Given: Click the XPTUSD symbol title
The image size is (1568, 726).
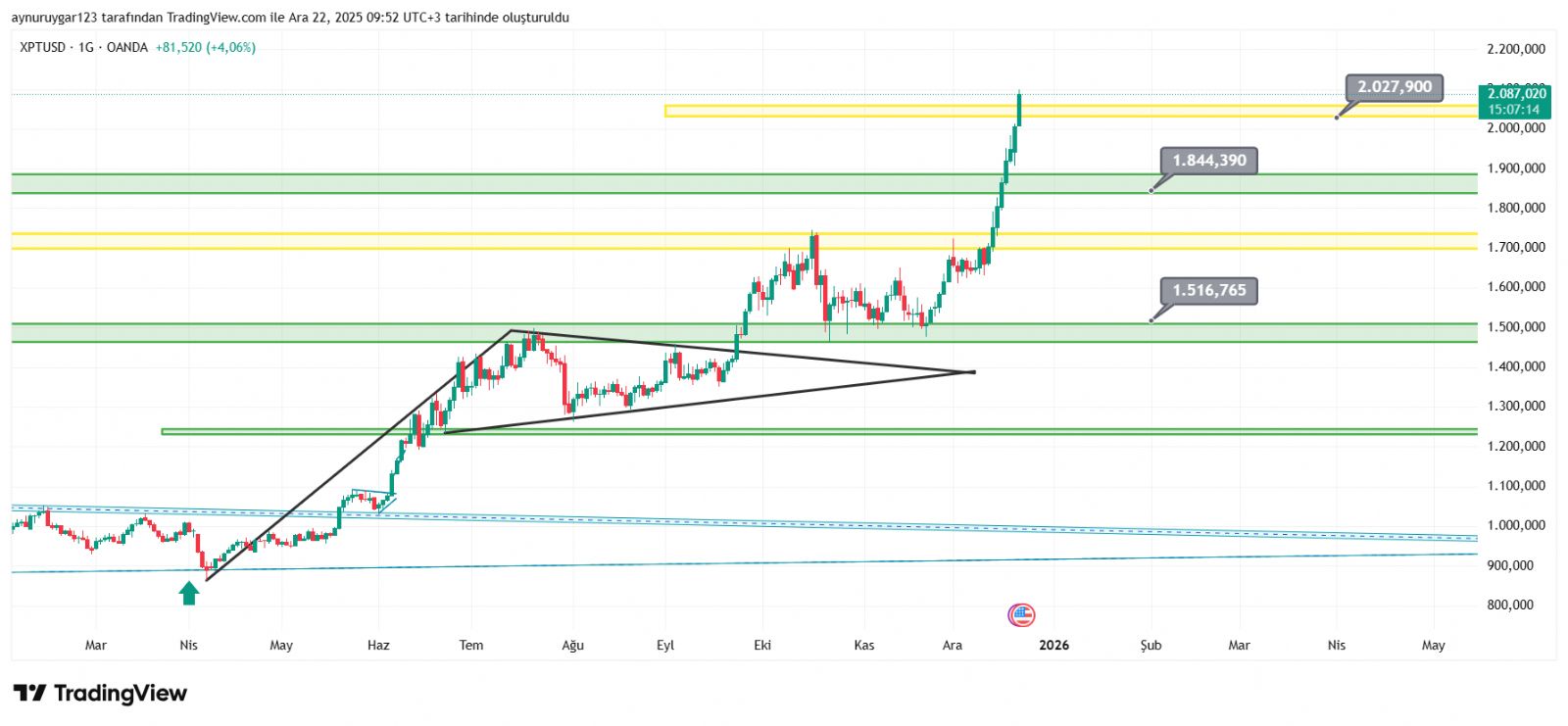Looking at the screenshot, I should [43, 47].
